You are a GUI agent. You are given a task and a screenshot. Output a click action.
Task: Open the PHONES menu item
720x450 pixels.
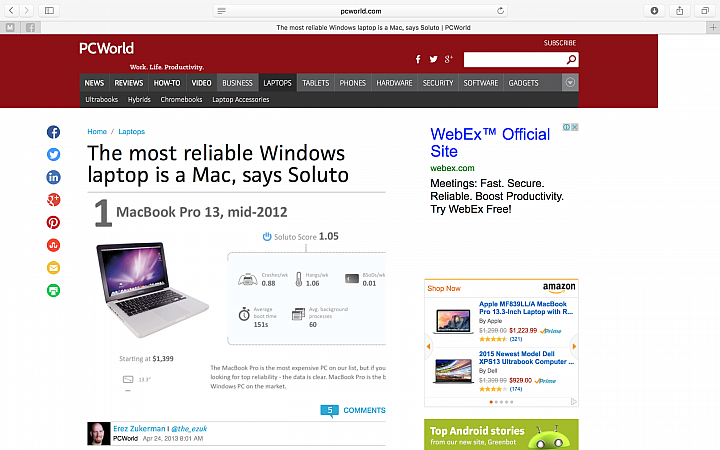pos(353,83)
